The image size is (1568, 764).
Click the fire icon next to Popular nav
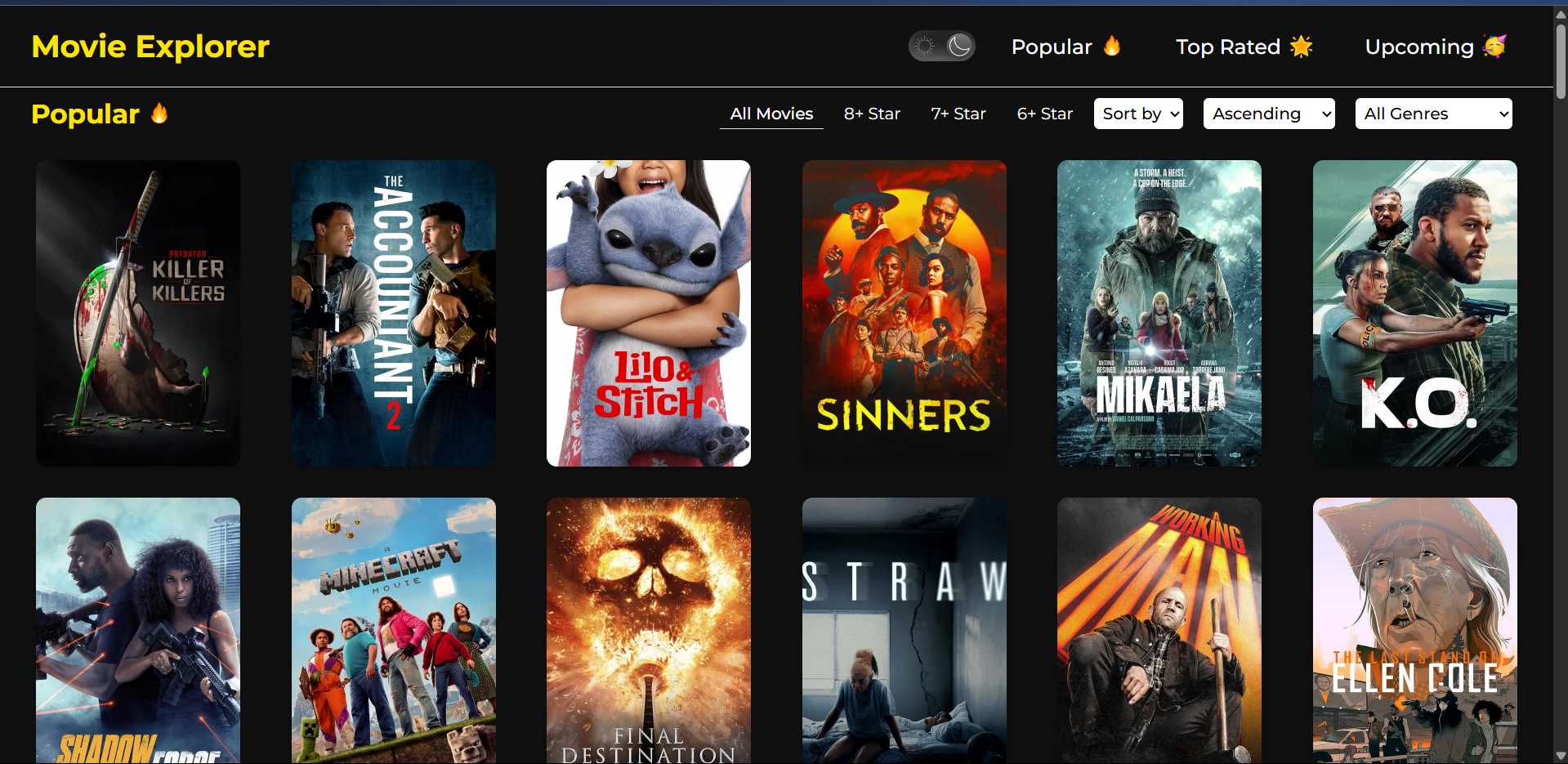pyautogui.click(x=1112, y=46)
